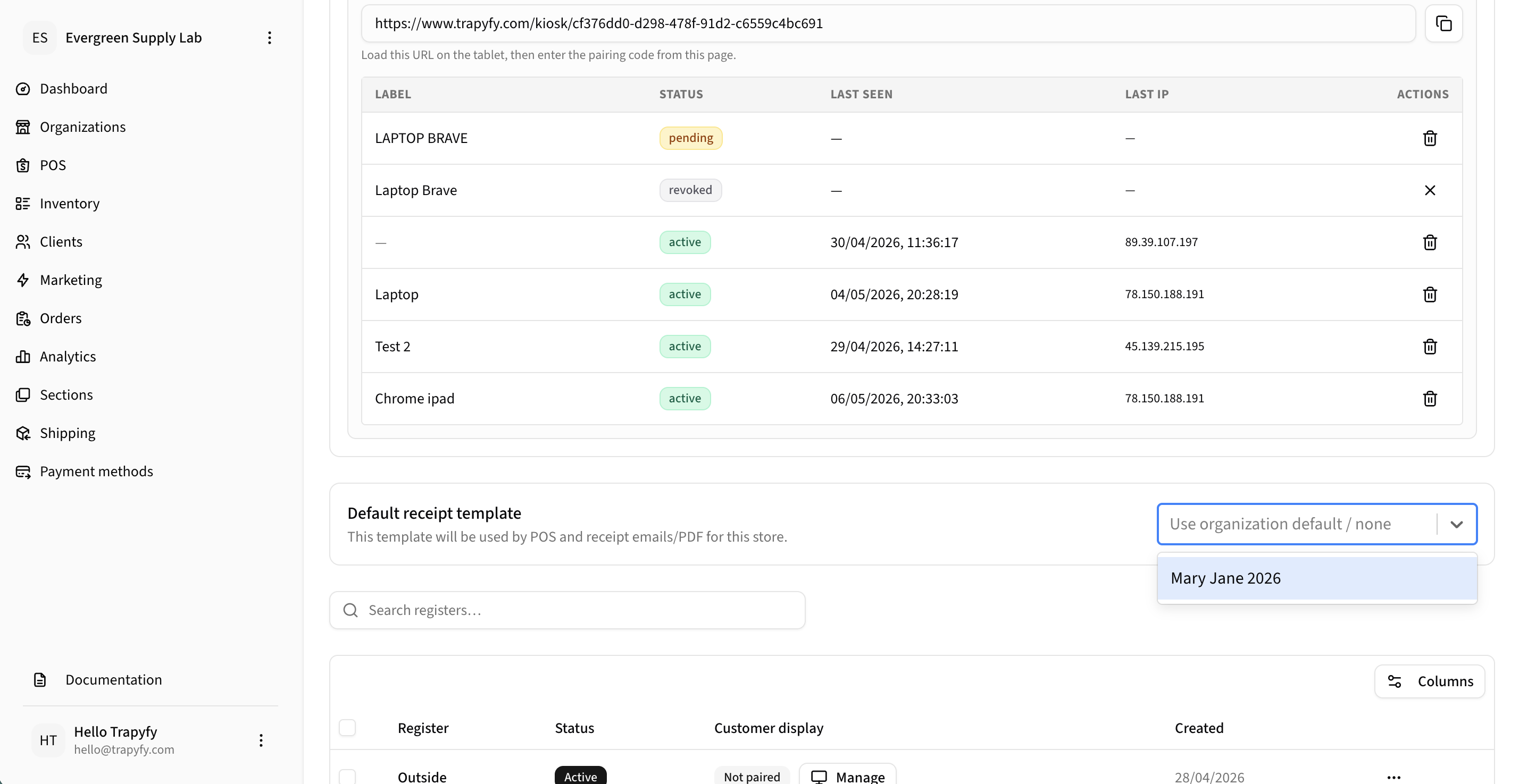
Task: Open the Inventory page
Action: 70,204
